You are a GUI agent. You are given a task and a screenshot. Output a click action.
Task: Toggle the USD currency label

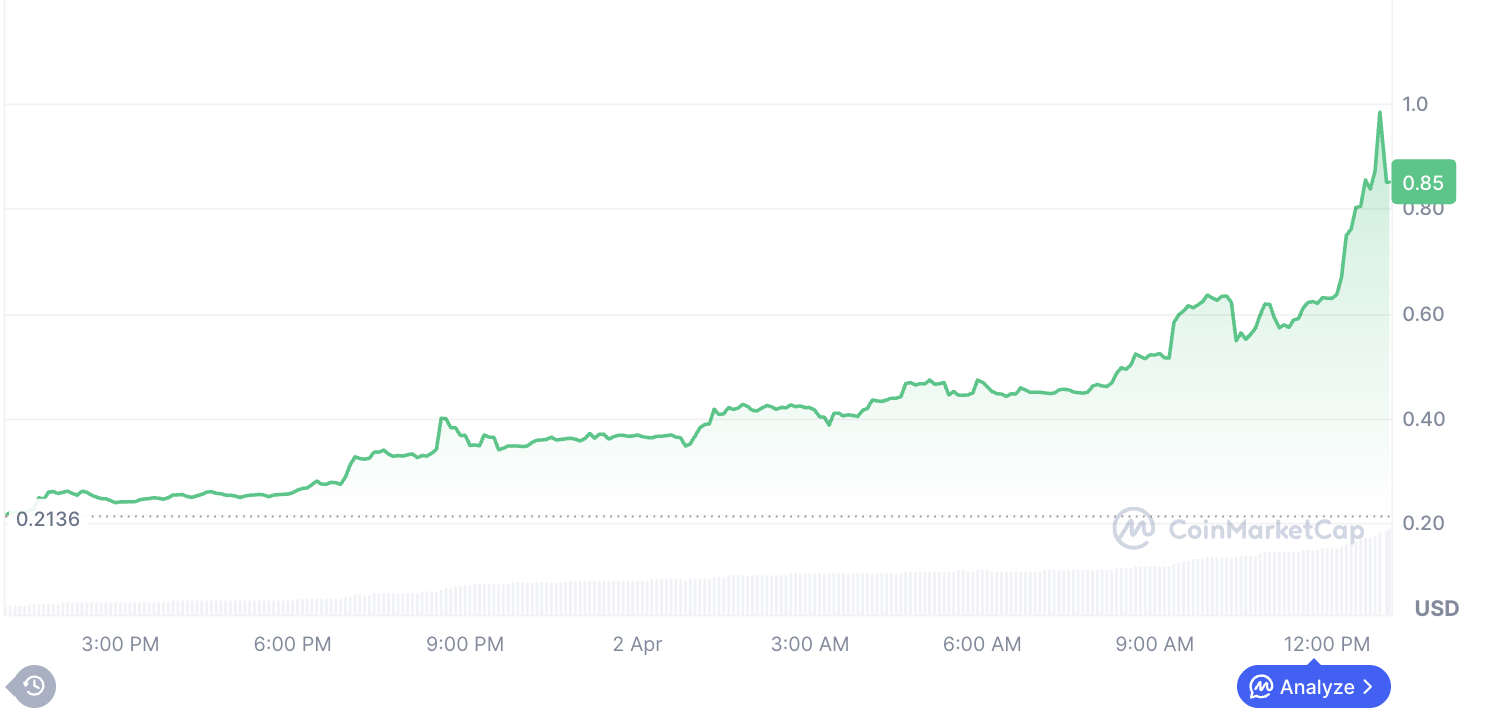1436,607
